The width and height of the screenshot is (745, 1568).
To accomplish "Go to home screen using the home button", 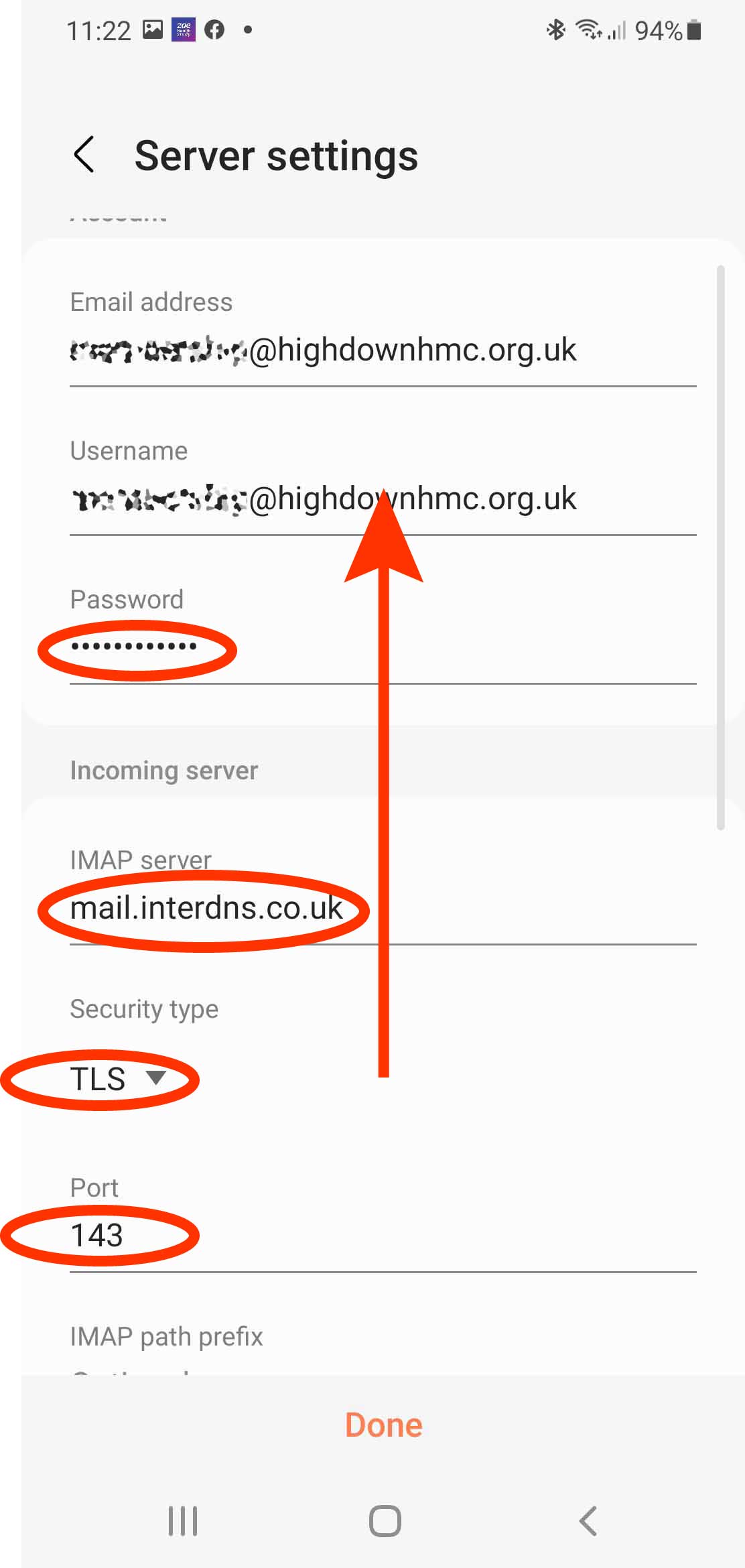I will [385, 1520].
